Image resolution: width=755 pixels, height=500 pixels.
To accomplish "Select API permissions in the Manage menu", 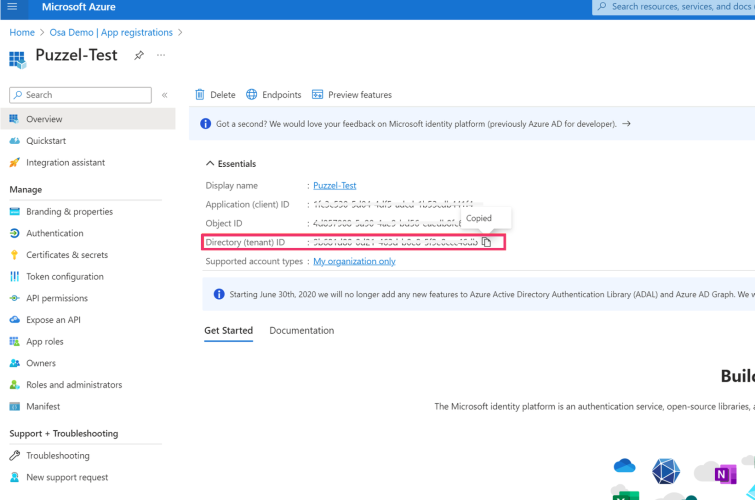I will pos(57,298).
